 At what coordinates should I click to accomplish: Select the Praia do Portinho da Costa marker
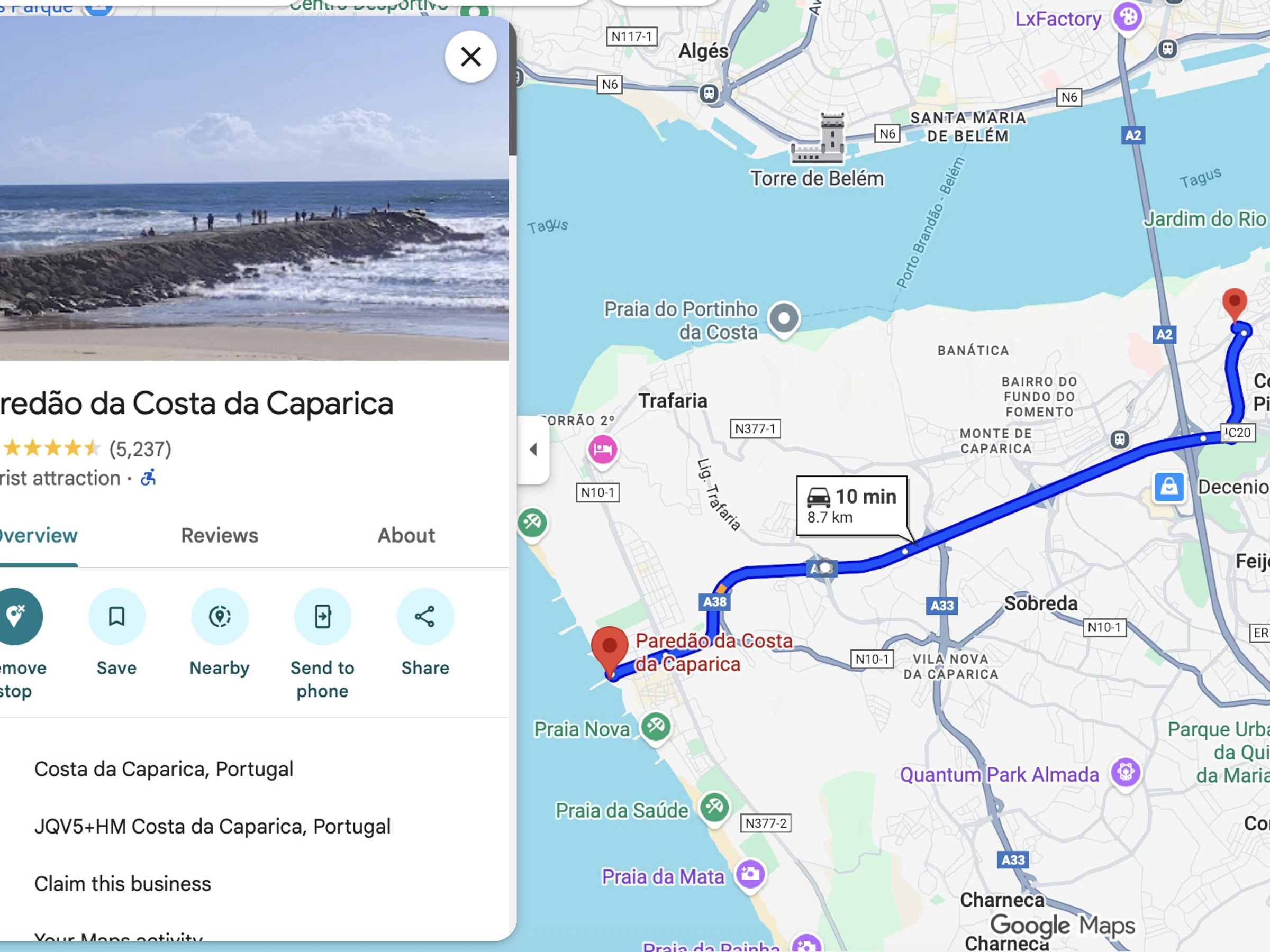click(x=784, y=318)
